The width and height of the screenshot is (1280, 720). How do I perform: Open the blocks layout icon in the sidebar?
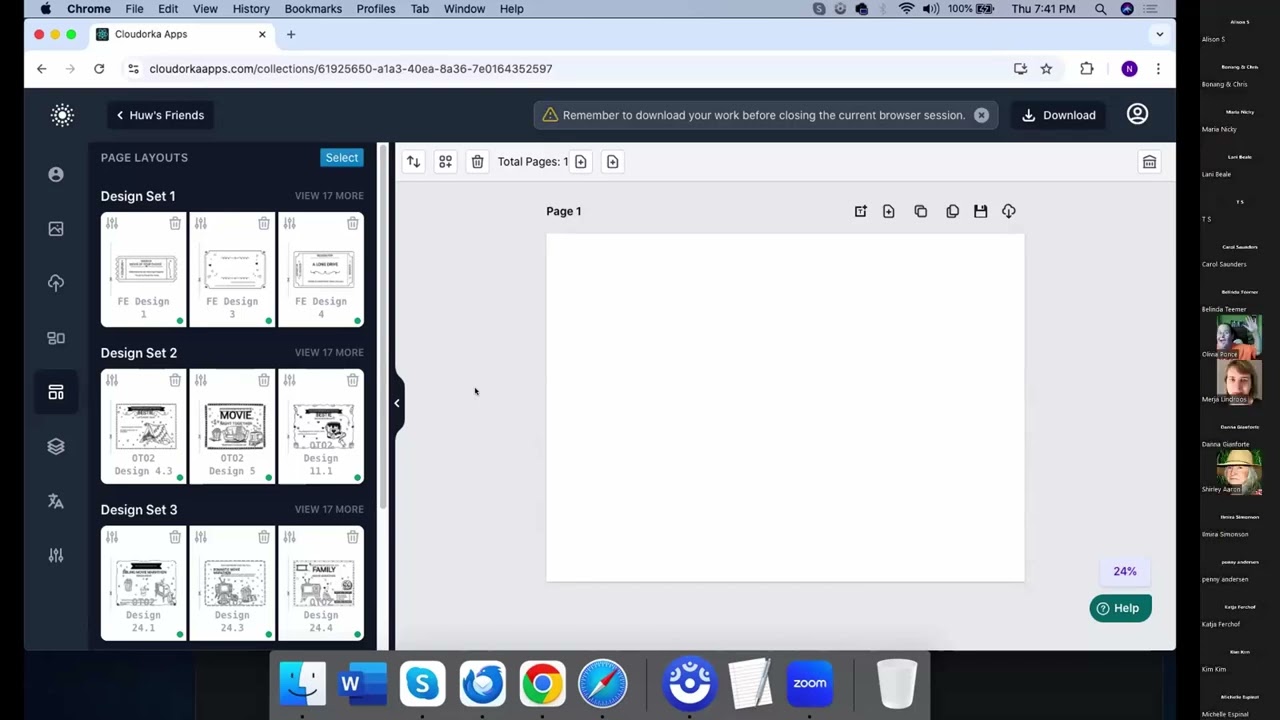tap(56, 338)
